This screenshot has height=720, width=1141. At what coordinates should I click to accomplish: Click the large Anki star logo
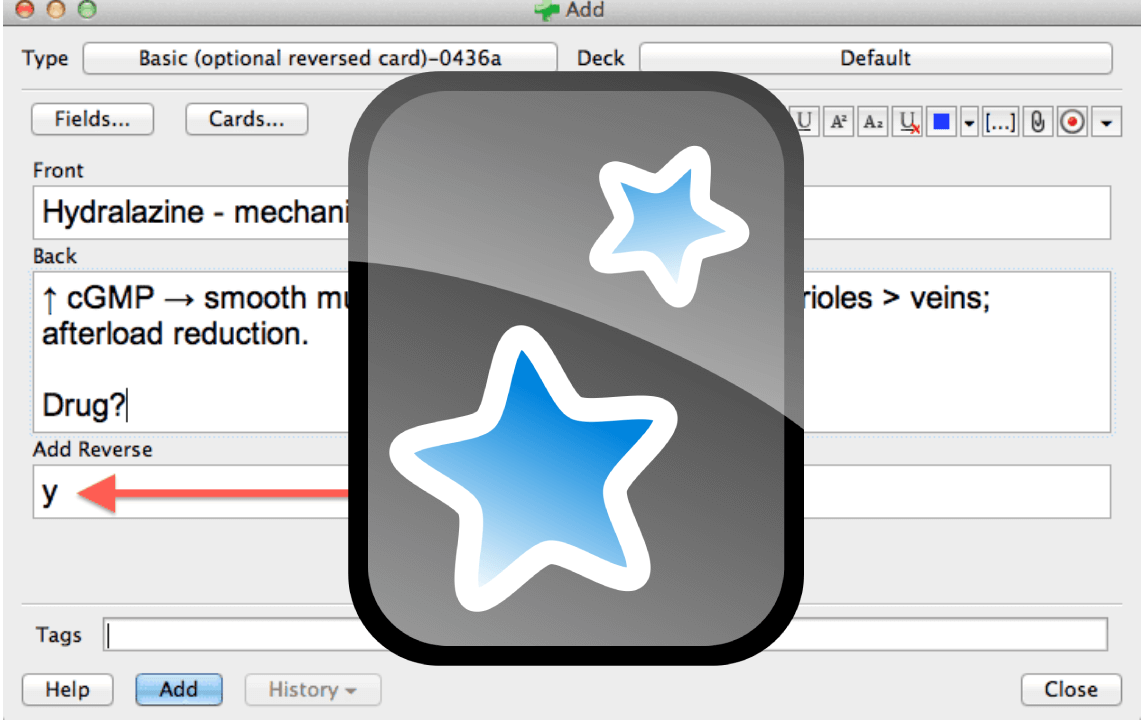576,368
